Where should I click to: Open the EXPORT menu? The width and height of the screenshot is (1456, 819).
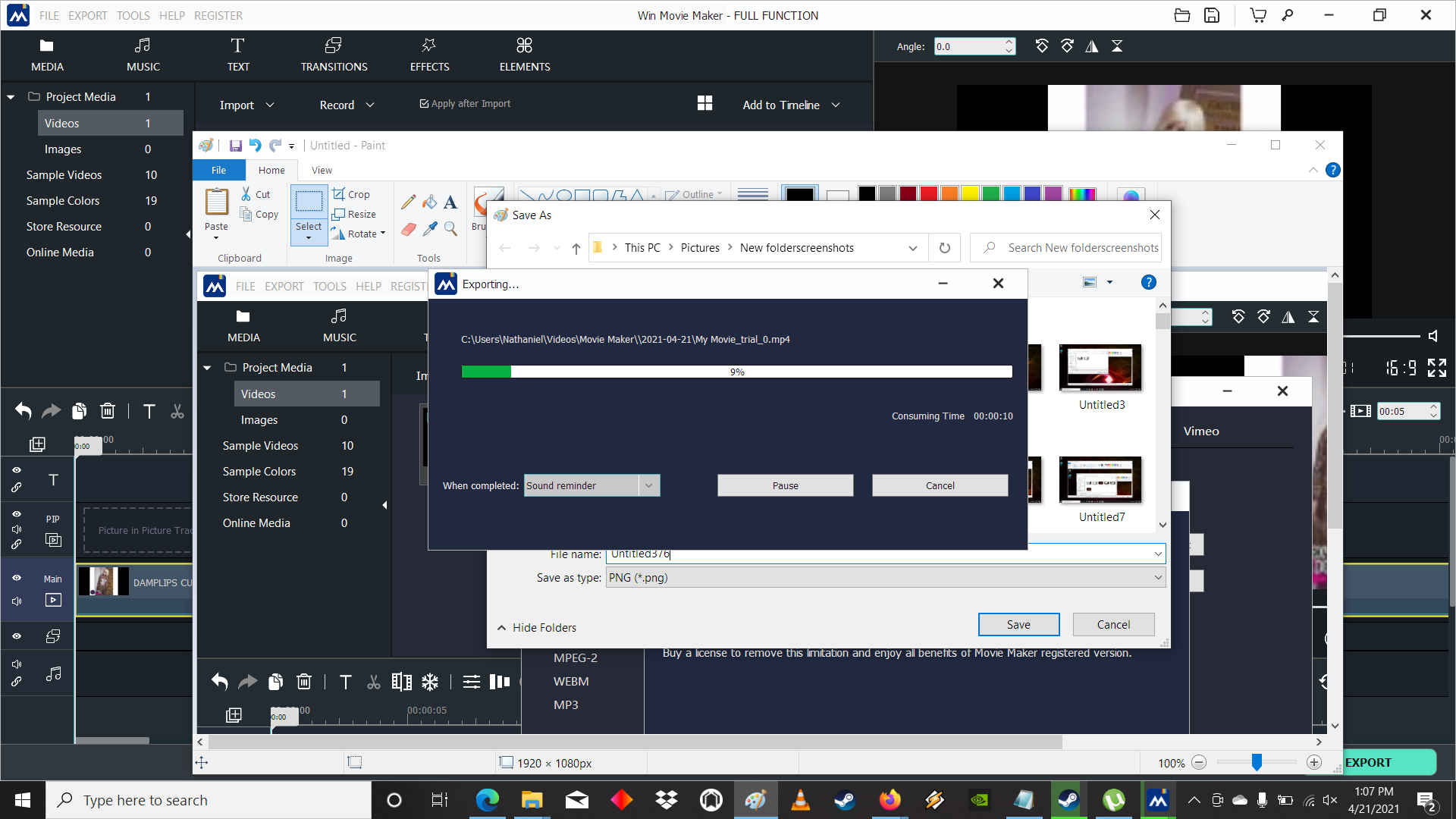(88, 15)
